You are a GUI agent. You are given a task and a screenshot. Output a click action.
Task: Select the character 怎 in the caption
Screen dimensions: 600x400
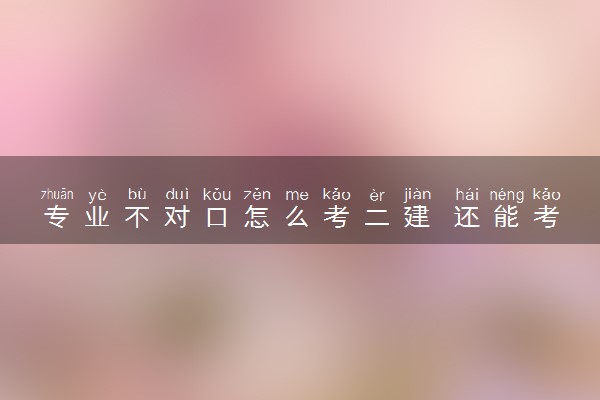257,217
